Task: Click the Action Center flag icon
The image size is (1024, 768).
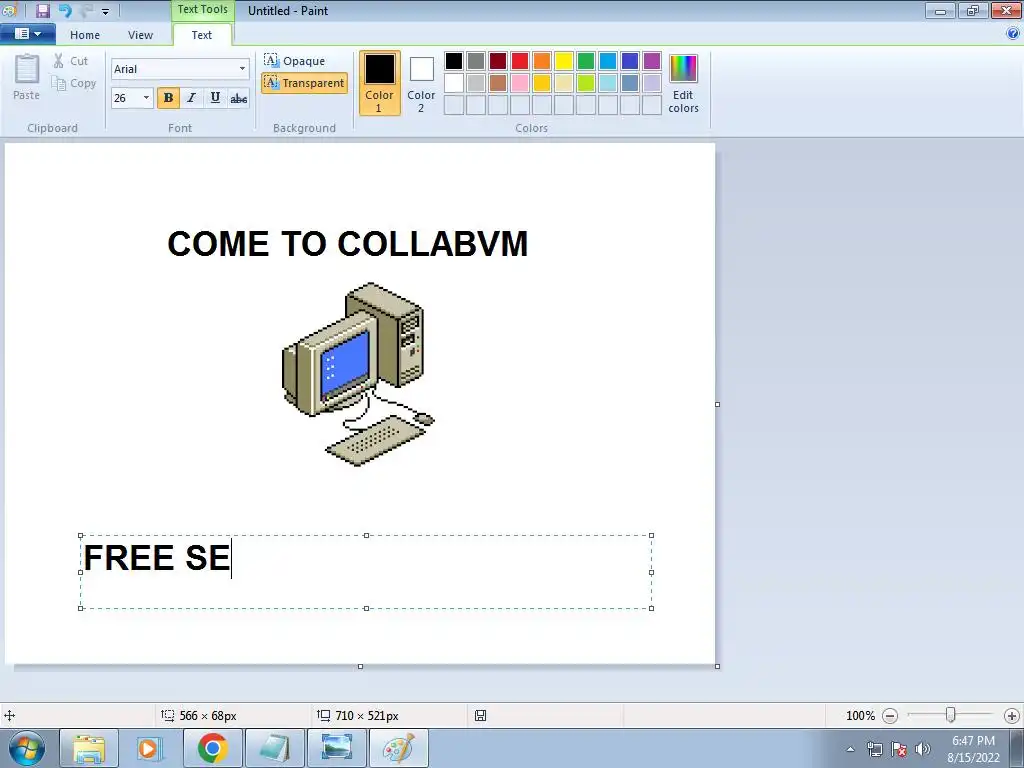Action: 899,749
